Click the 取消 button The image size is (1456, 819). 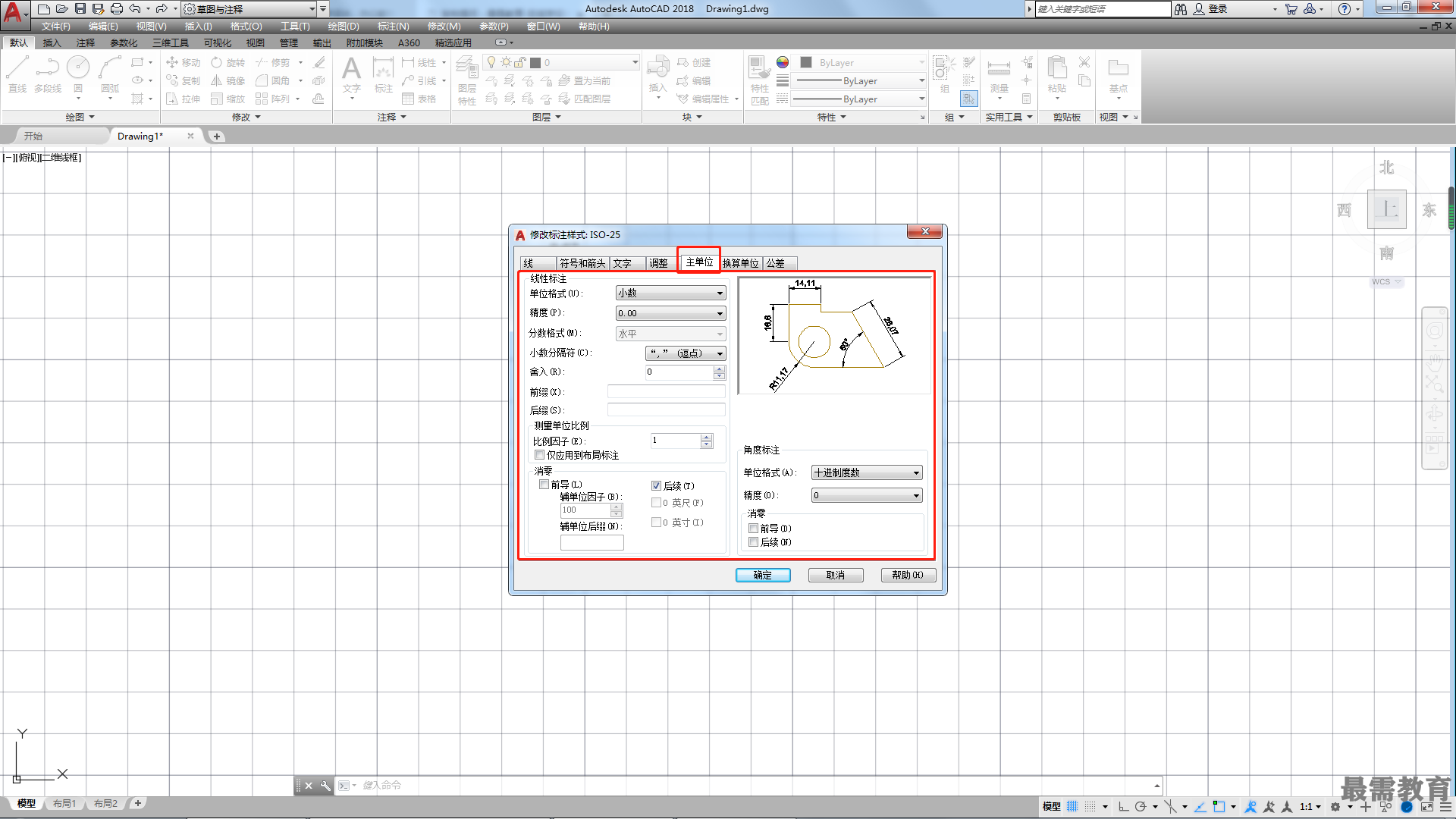tap(836, 575)
